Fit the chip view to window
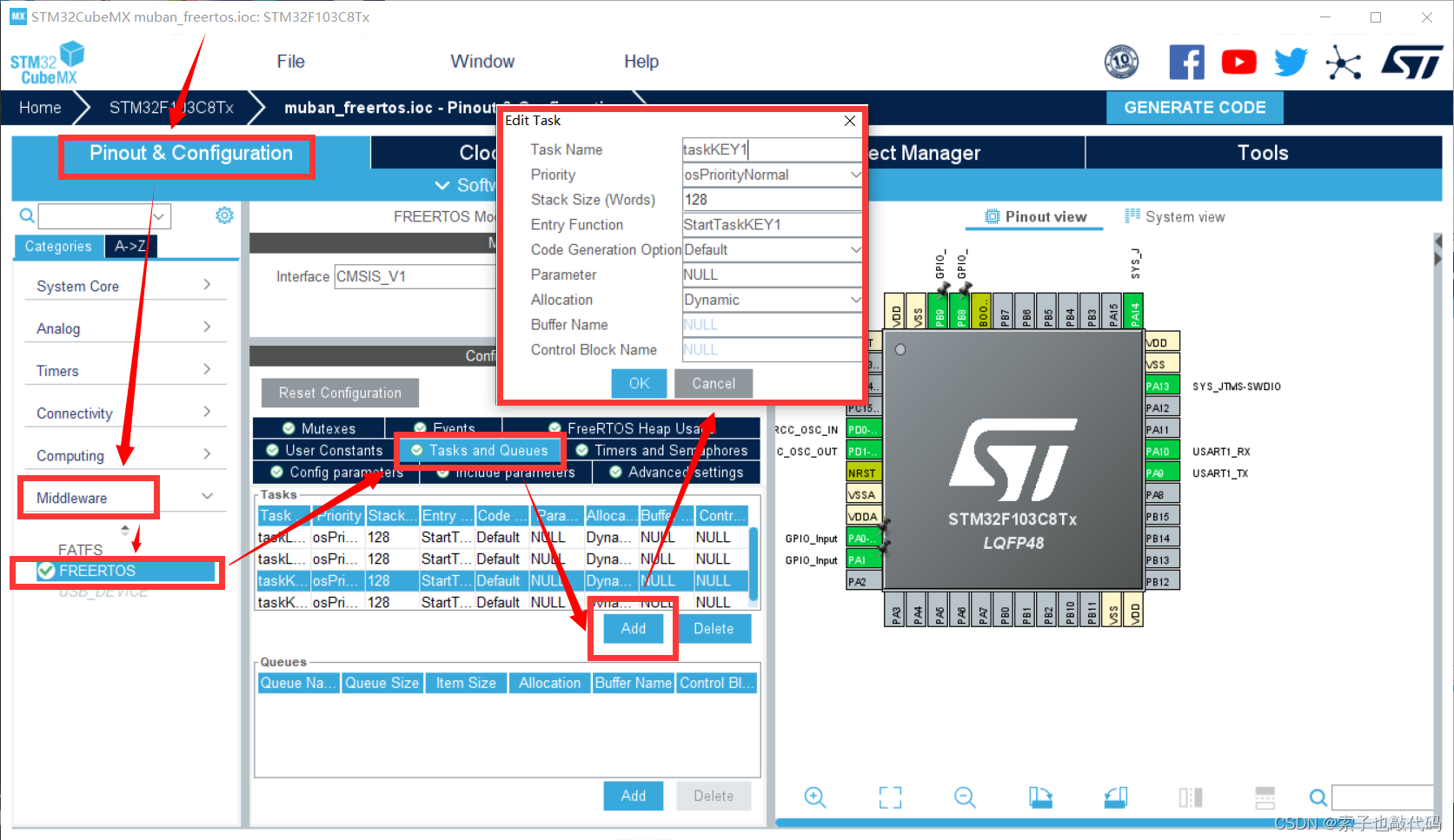 pos(890,797)
